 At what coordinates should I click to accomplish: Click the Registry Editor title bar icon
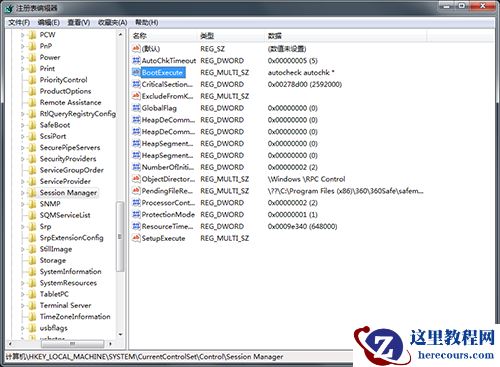pyautogui.click(x=9, y=8)
